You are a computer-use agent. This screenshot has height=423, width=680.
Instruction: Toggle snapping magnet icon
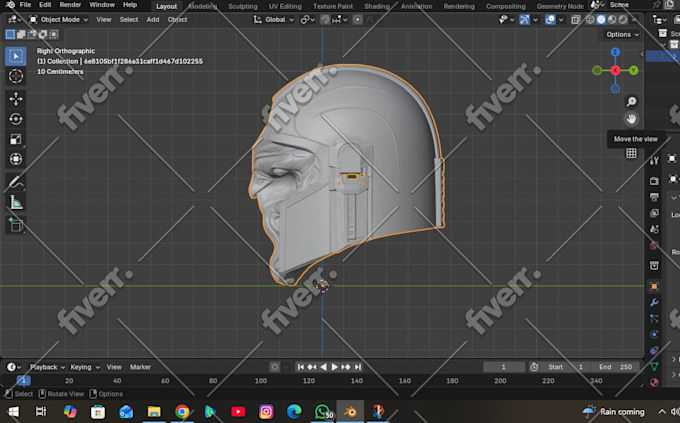click(325, 20)
